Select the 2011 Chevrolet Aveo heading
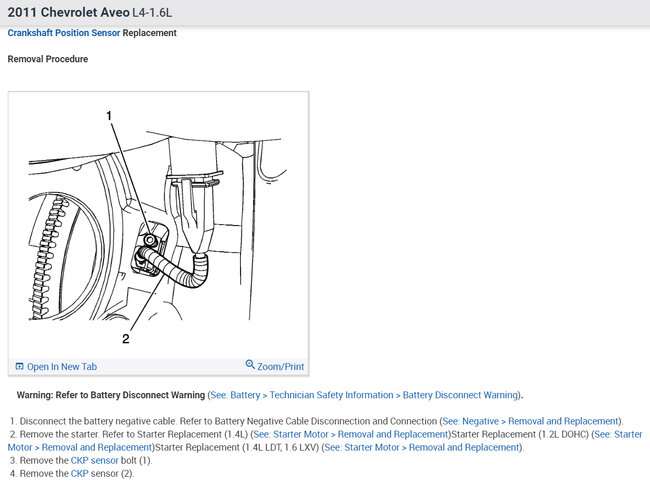 click(x=90, y=12)
